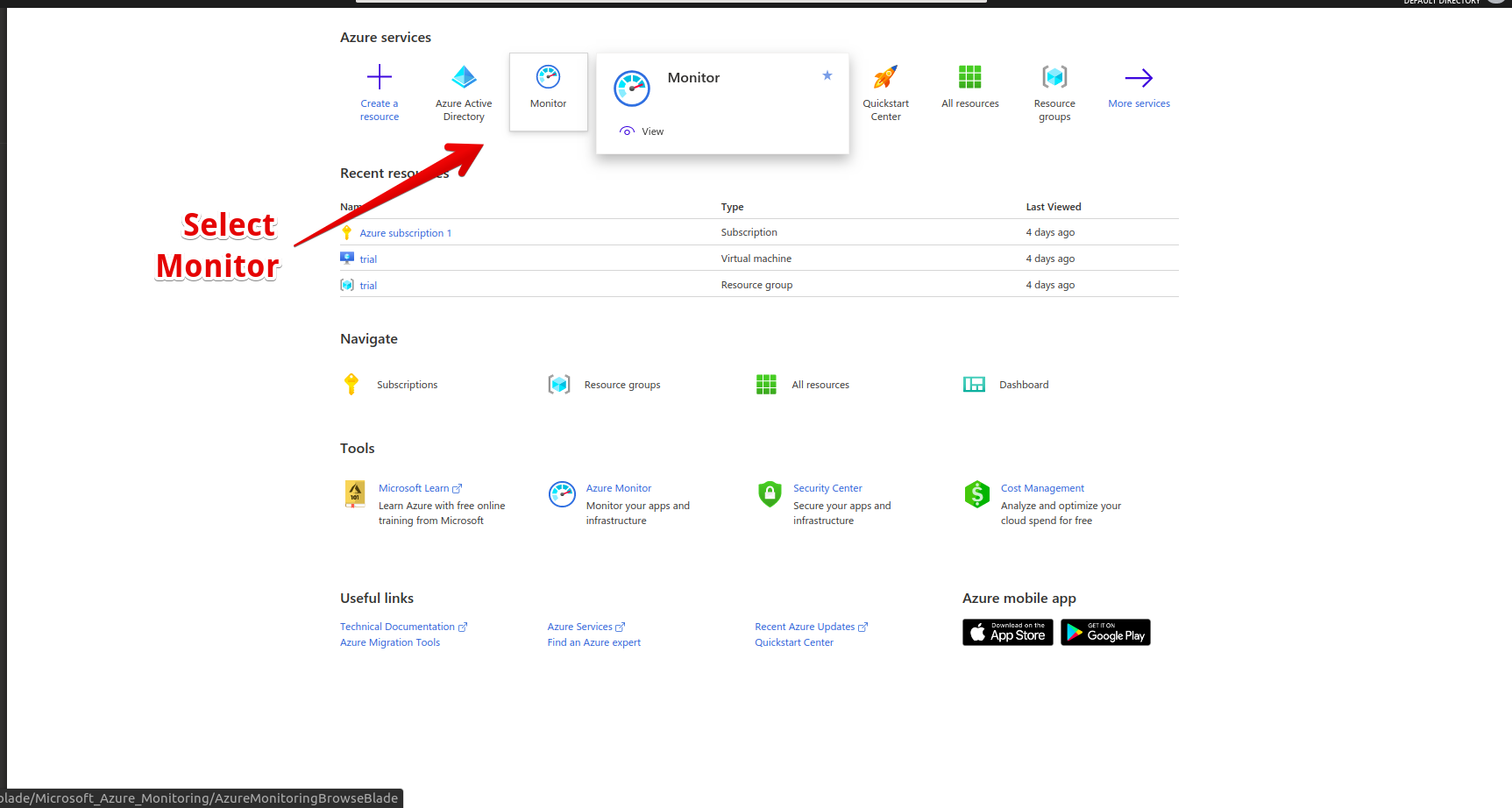Screen dimensions: 1512x808
Task: Sort by the Last Viewed column header
Action: [x=1054, y=207]
